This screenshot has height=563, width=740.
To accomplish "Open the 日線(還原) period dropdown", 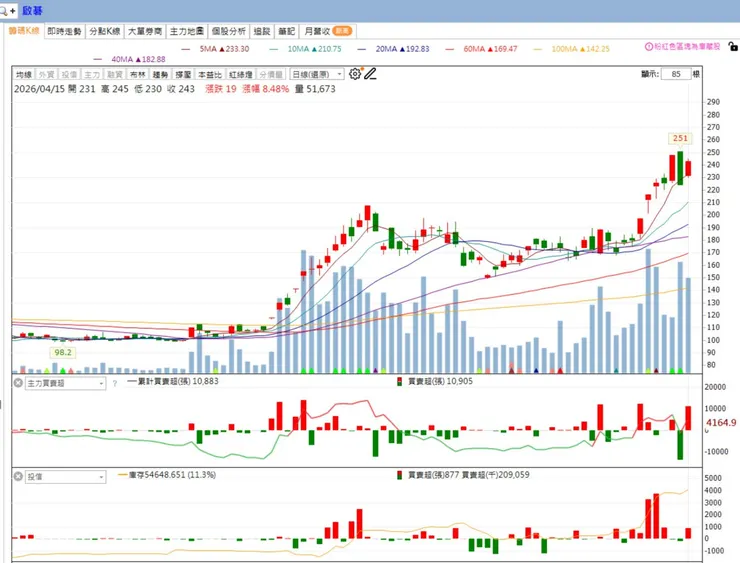I will click(316, 75).
